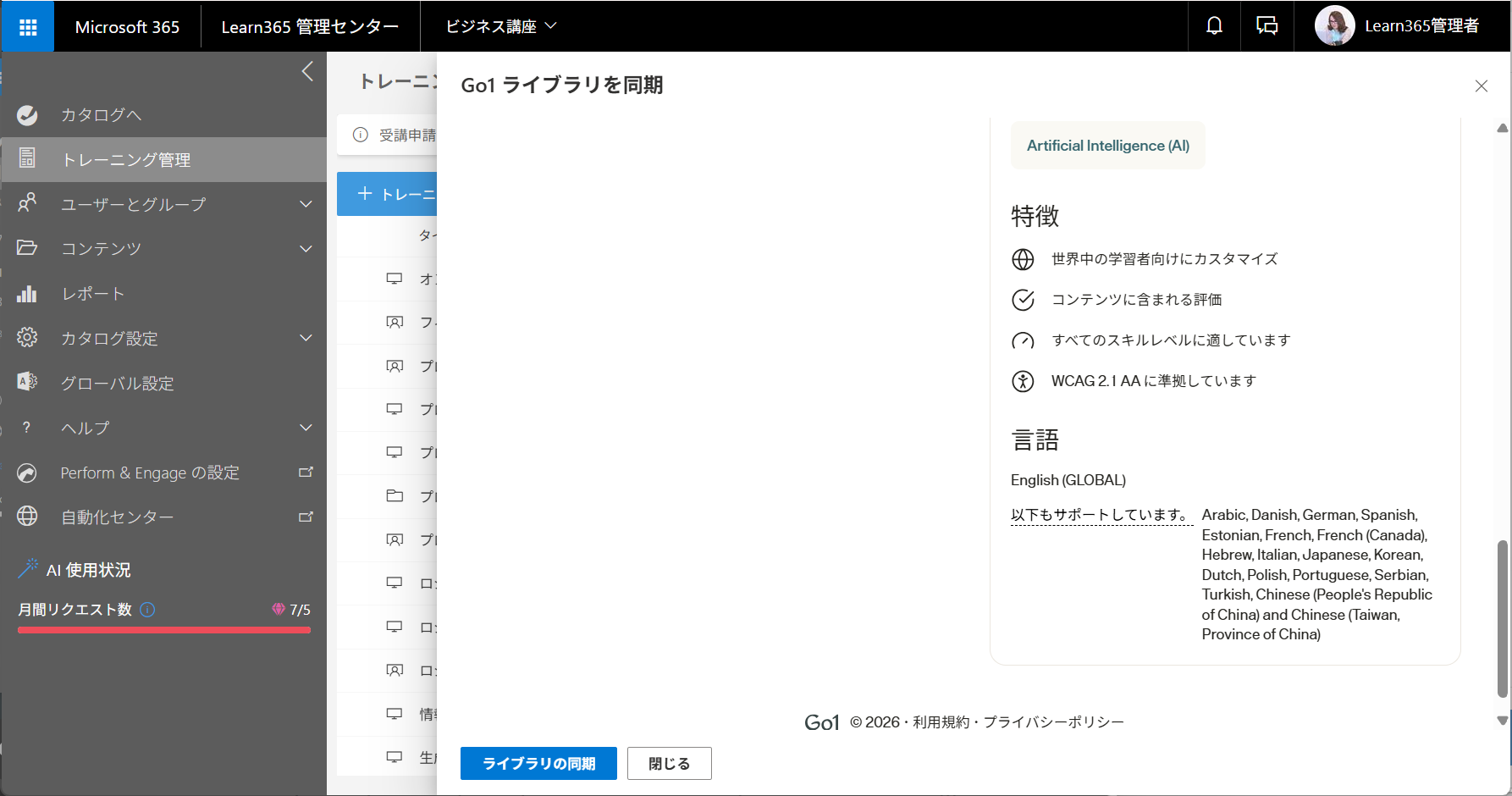Open the chat feedback icon in header
The width and height of the screenshot is (1512, 796).
(1266, 26)
